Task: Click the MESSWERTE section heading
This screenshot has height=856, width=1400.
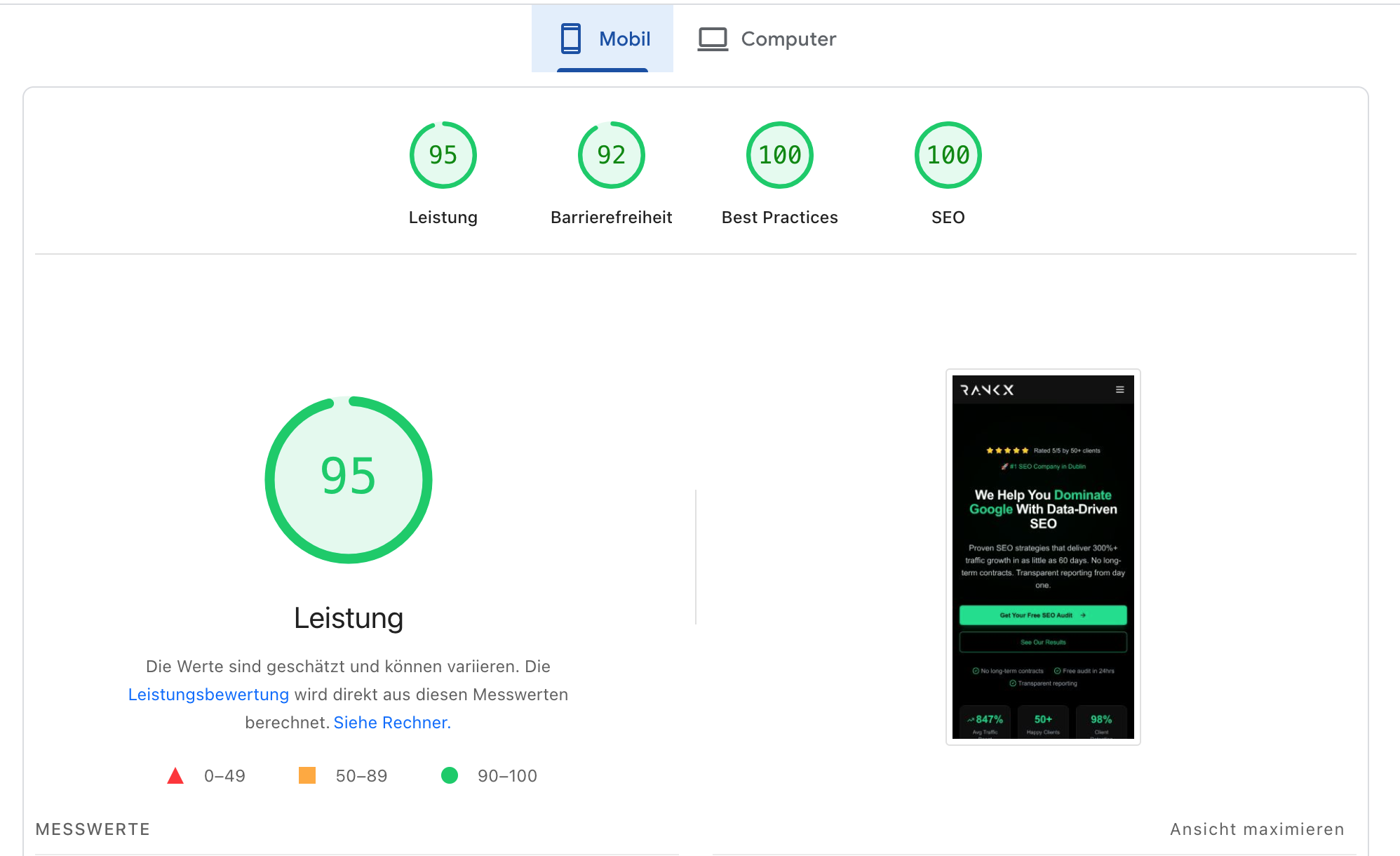Action: 93,829
